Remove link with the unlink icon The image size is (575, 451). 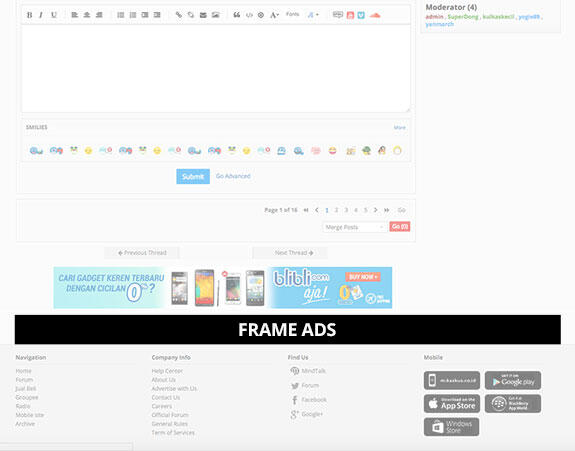pos(191,15)
